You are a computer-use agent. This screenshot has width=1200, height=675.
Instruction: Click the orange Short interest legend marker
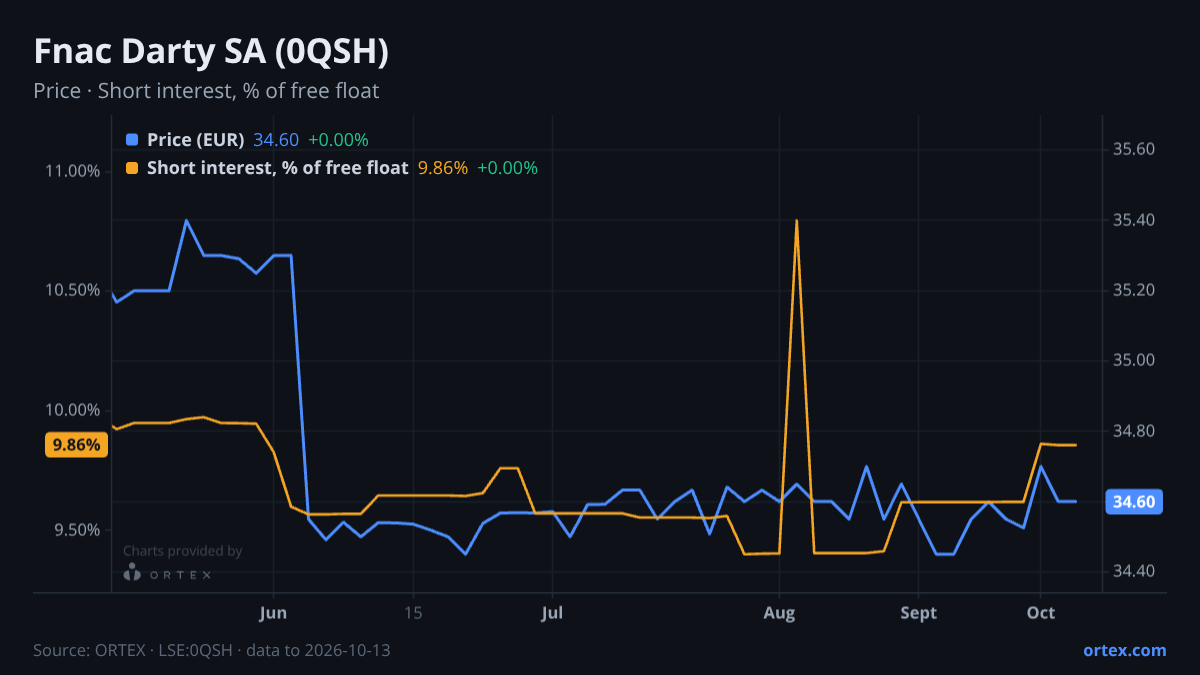point(132,168)
